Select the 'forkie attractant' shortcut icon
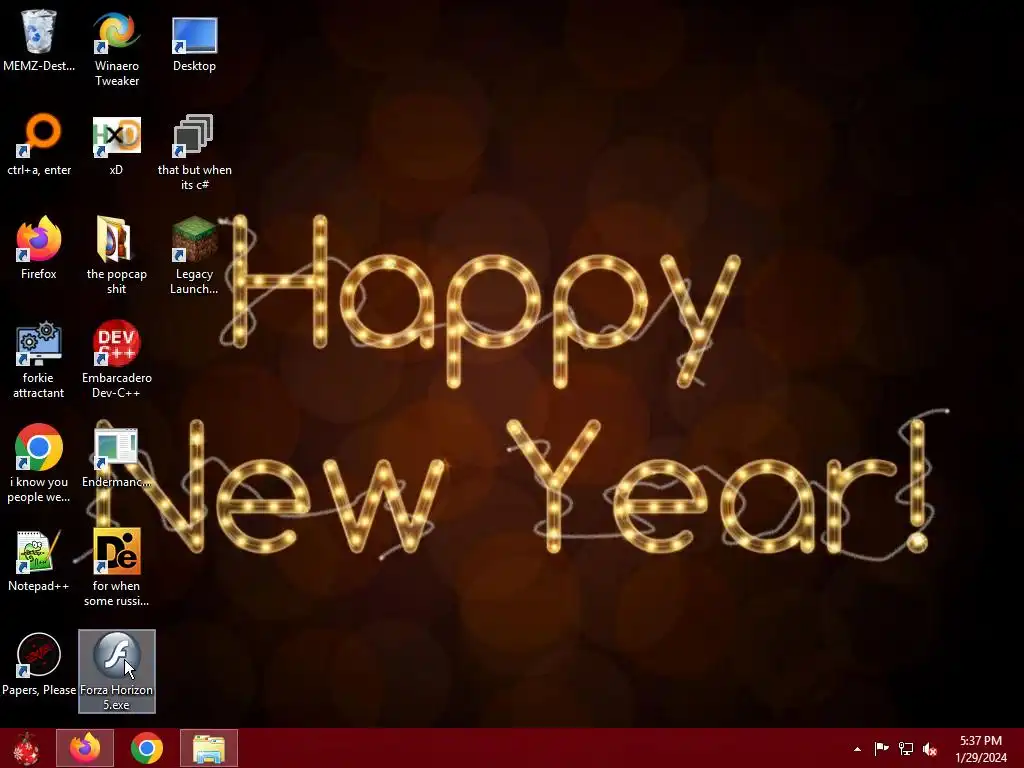 tap(39, 344)
